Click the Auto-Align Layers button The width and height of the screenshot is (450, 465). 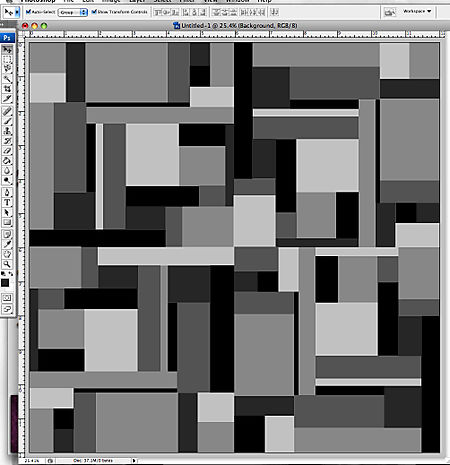(274, 12)
